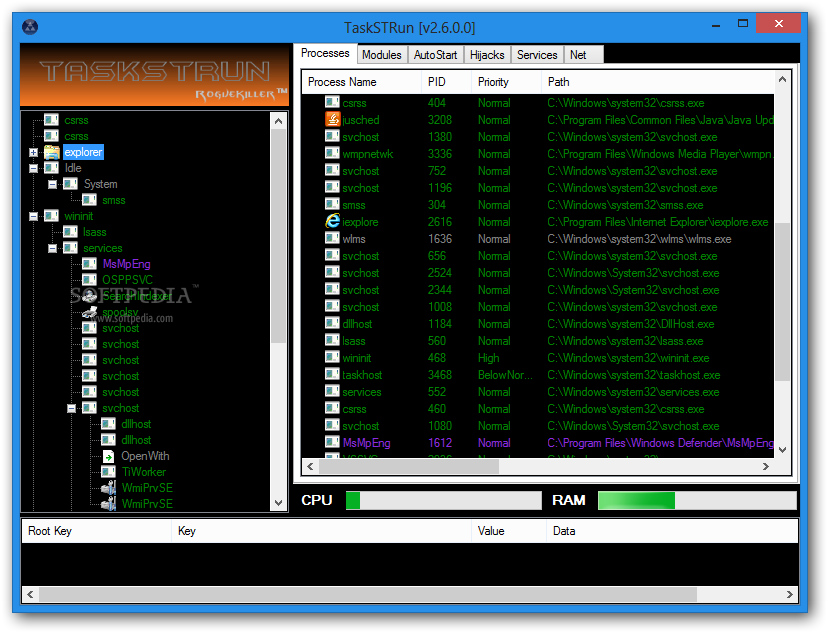
Task: Click the RAM usage bar
Action: [x=697, y=500]
